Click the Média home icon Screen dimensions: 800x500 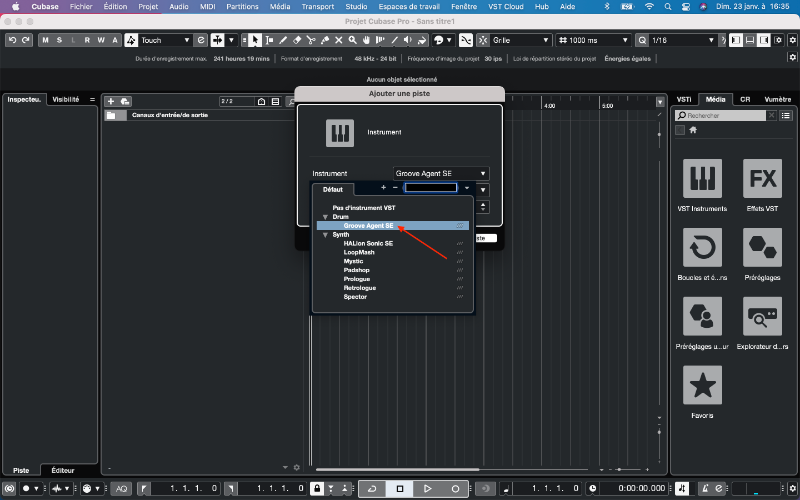point(693,130)
